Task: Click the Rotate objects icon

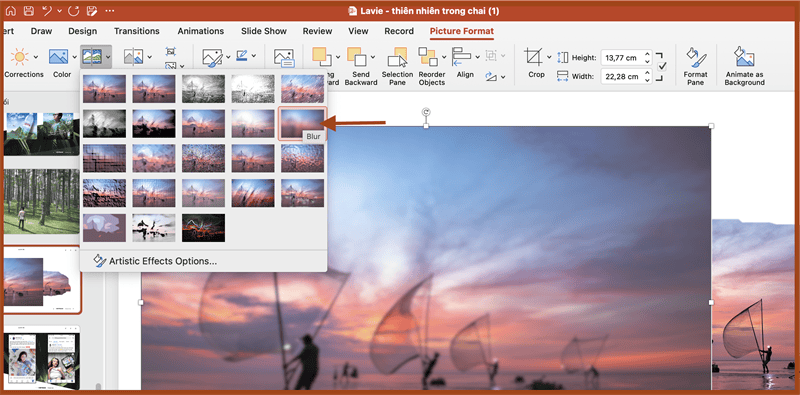Action: pos(491,77)
